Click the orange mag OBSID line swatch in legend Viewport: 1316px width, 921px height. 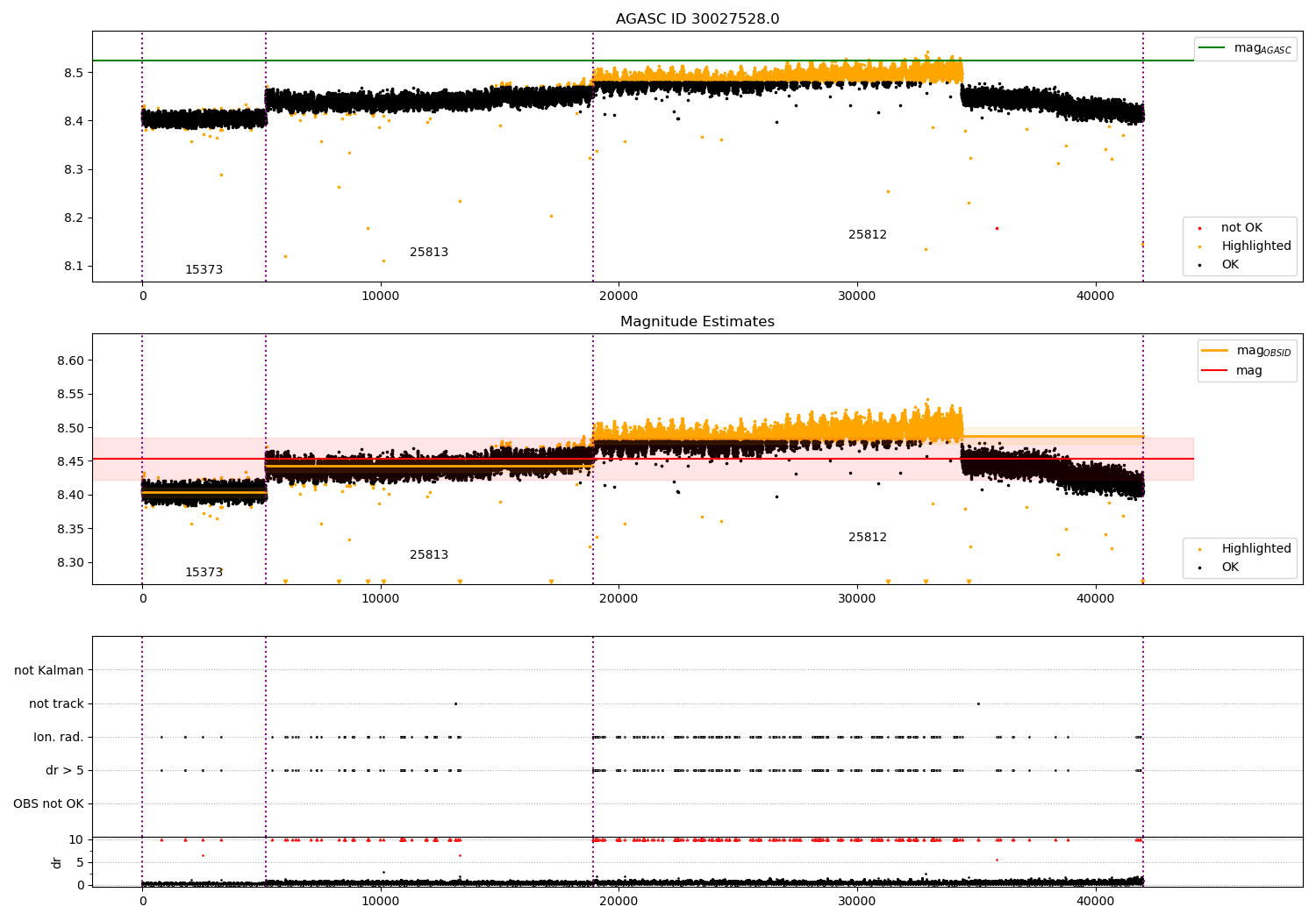(1214, 351)
